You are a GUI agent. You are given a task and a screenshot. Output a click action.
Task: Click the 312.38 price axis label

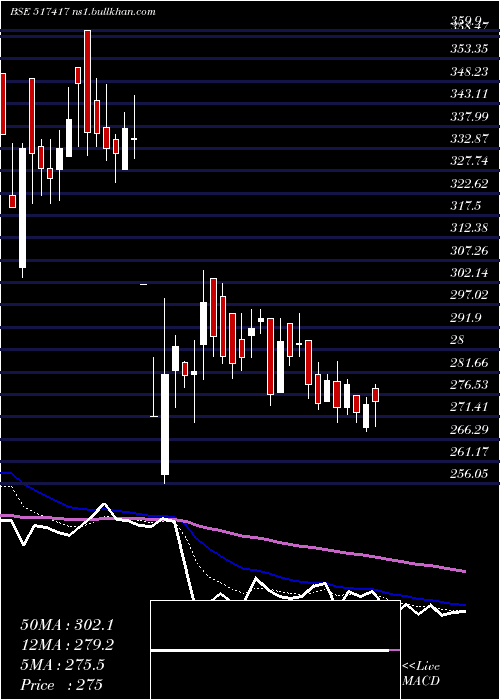468,228
